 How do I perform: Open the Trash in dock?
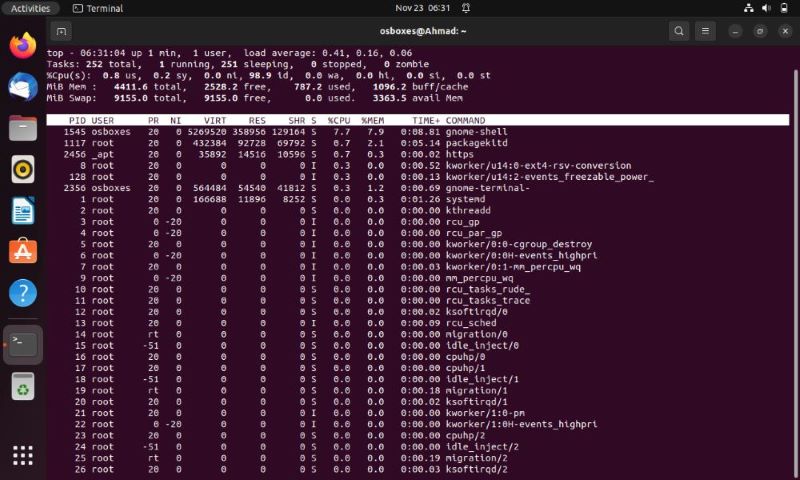[x=23, y=386]
